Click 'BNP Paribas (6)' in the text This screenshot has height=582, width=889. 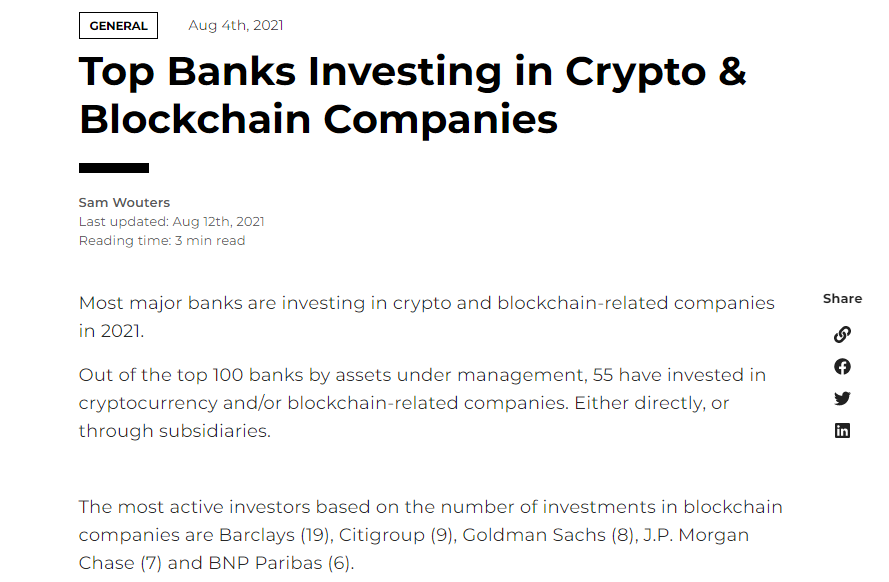pyautogui.click(x=280, y=563)
